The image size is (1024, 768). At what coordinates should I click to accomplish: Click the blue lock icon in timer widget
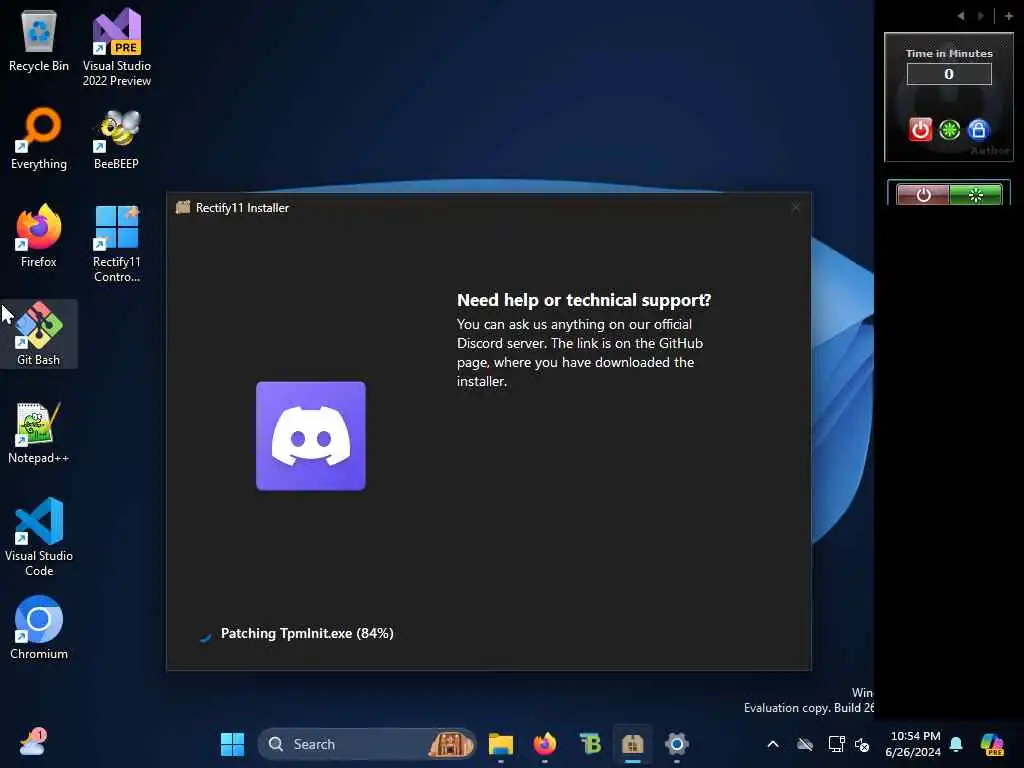coord(978,130)
